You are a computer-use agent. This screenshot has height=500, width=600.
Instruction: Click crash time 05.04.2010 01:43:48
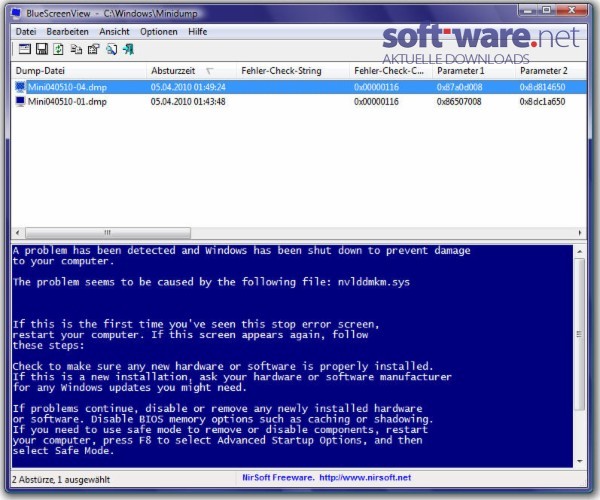188,102
